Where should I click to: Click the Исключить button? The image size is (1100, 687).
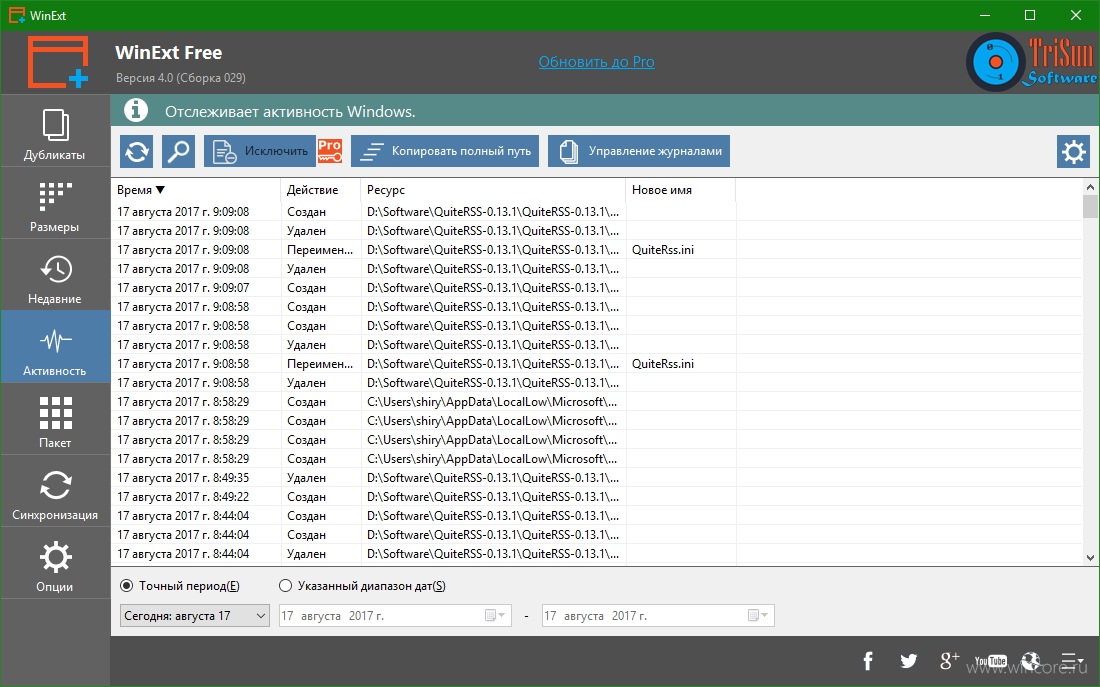[x=260, y=152]
